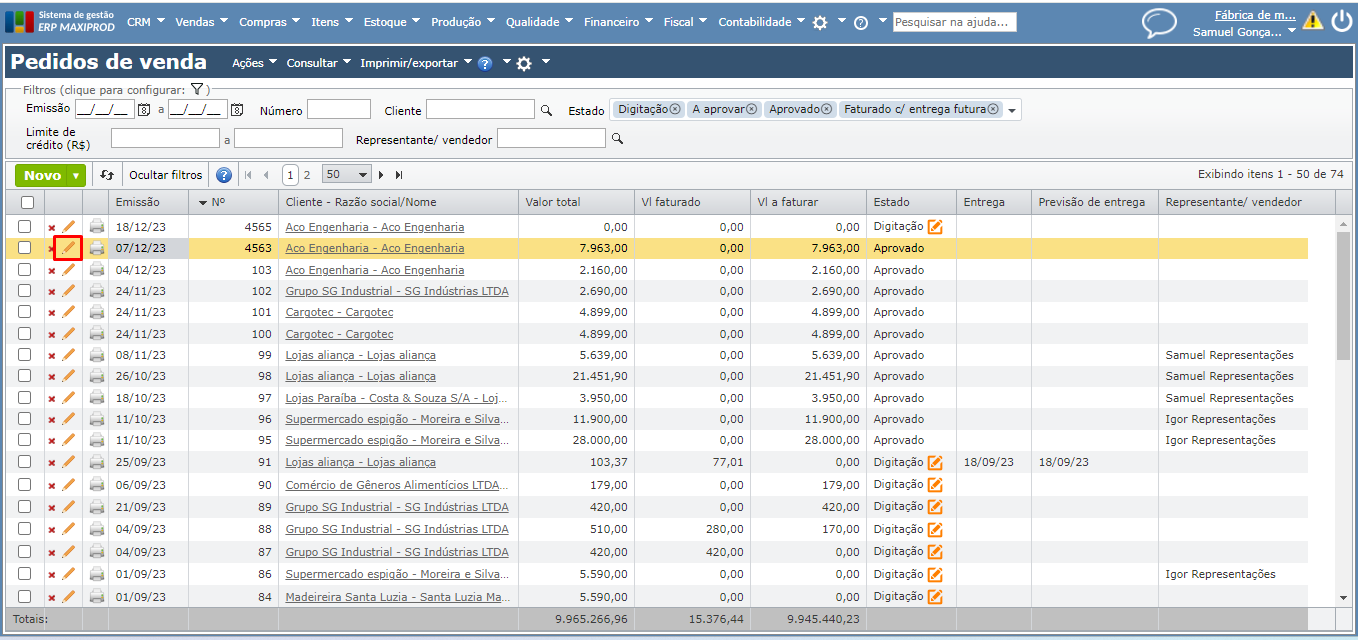Open the page size dropdown showing 50

[x=347, y=175]
